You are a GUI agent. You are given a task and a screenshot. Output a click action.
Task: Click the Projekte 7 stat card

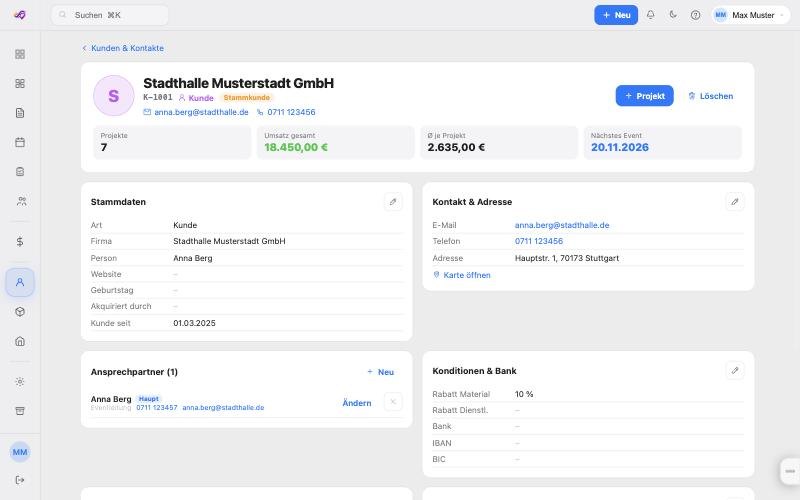[172, 142]
